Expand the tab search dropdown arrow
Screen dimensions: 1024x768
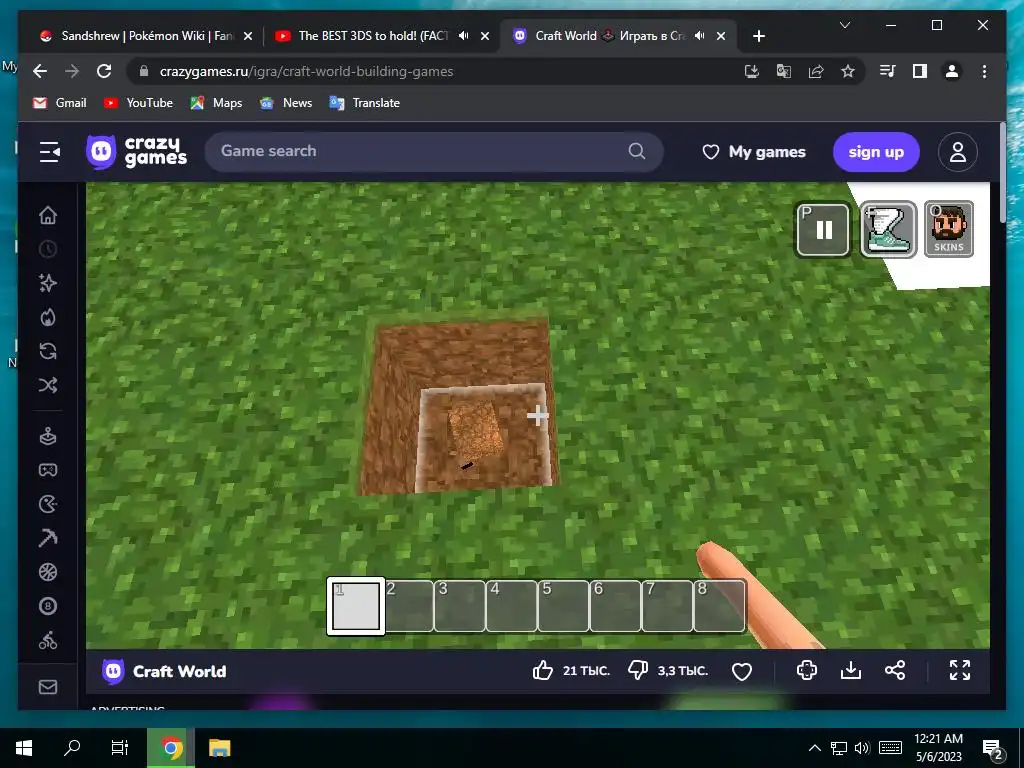point(844,25)
